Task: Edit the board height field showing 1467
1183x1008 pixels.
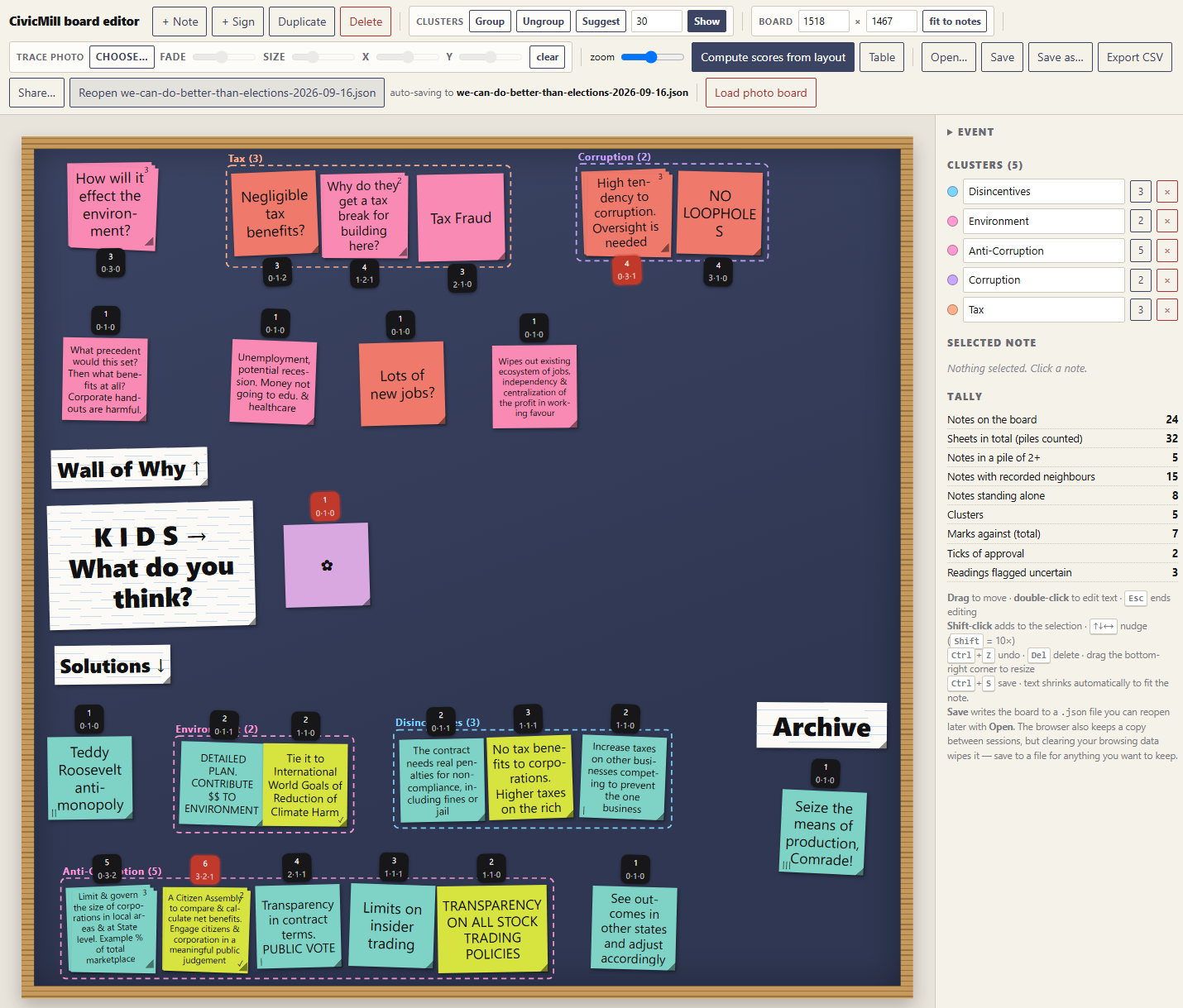Action: point(892,21)
